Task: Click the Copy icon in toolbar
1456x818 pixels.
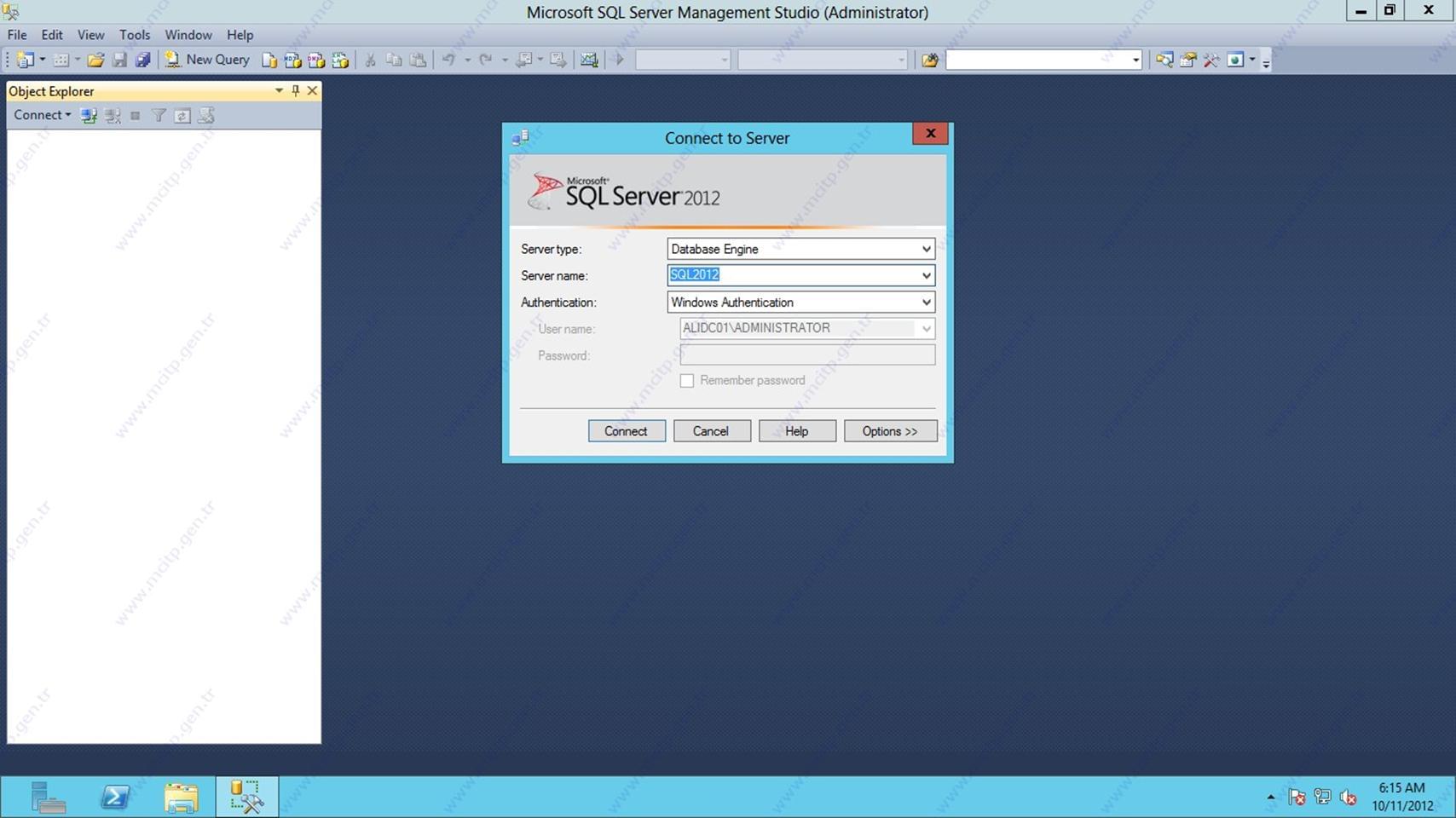Action: click(394, 60)
